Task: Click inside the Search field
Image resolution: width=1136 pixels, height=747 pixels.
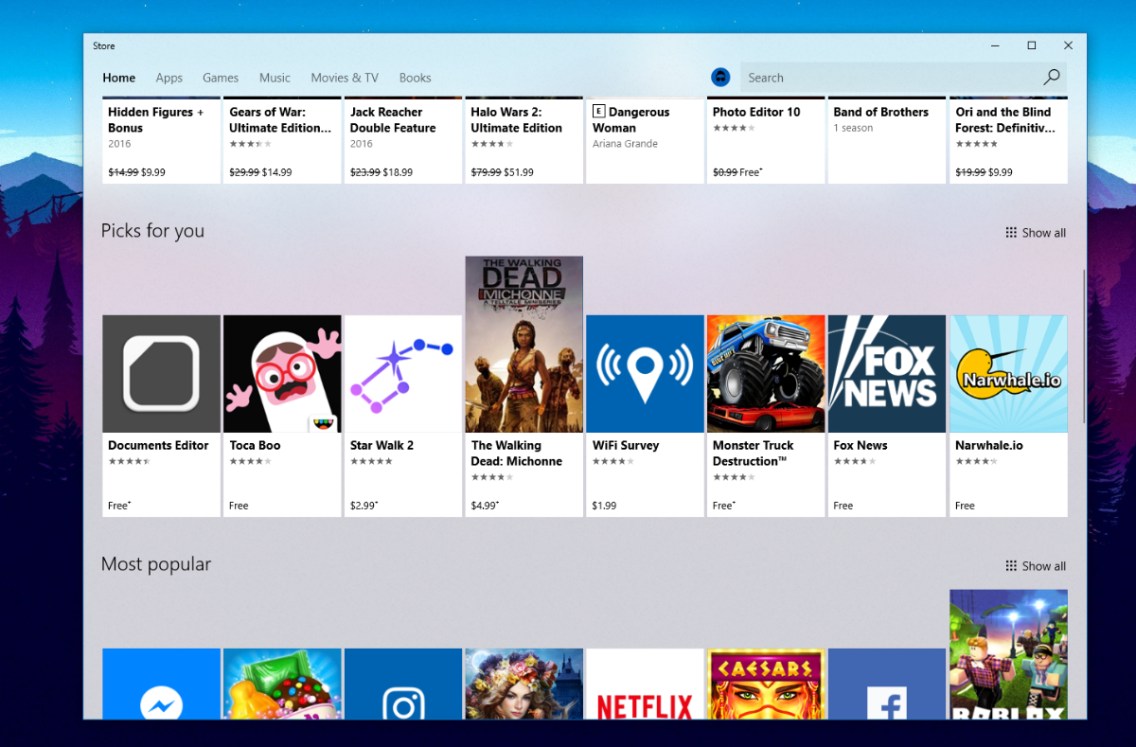Action: click(x=880, y=77)
